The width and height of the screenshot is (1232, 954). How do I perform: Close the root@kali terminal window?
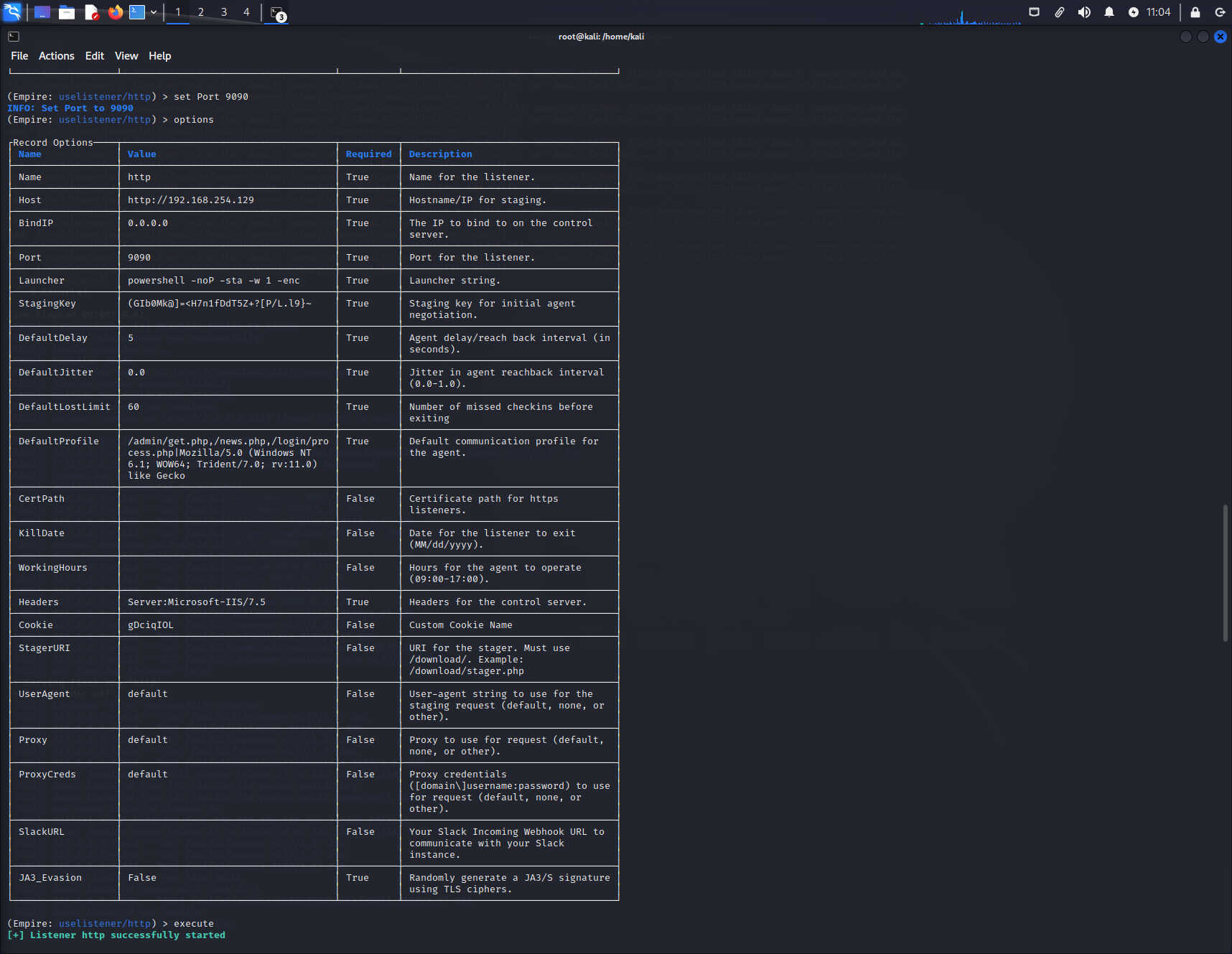(x=1221, y=37)
